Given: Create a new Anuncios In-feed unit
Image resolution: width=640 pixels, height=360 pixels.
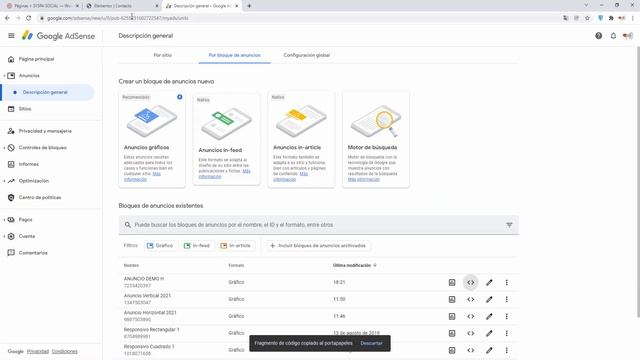Looking at the screenshot, I should tap(227, 140).
